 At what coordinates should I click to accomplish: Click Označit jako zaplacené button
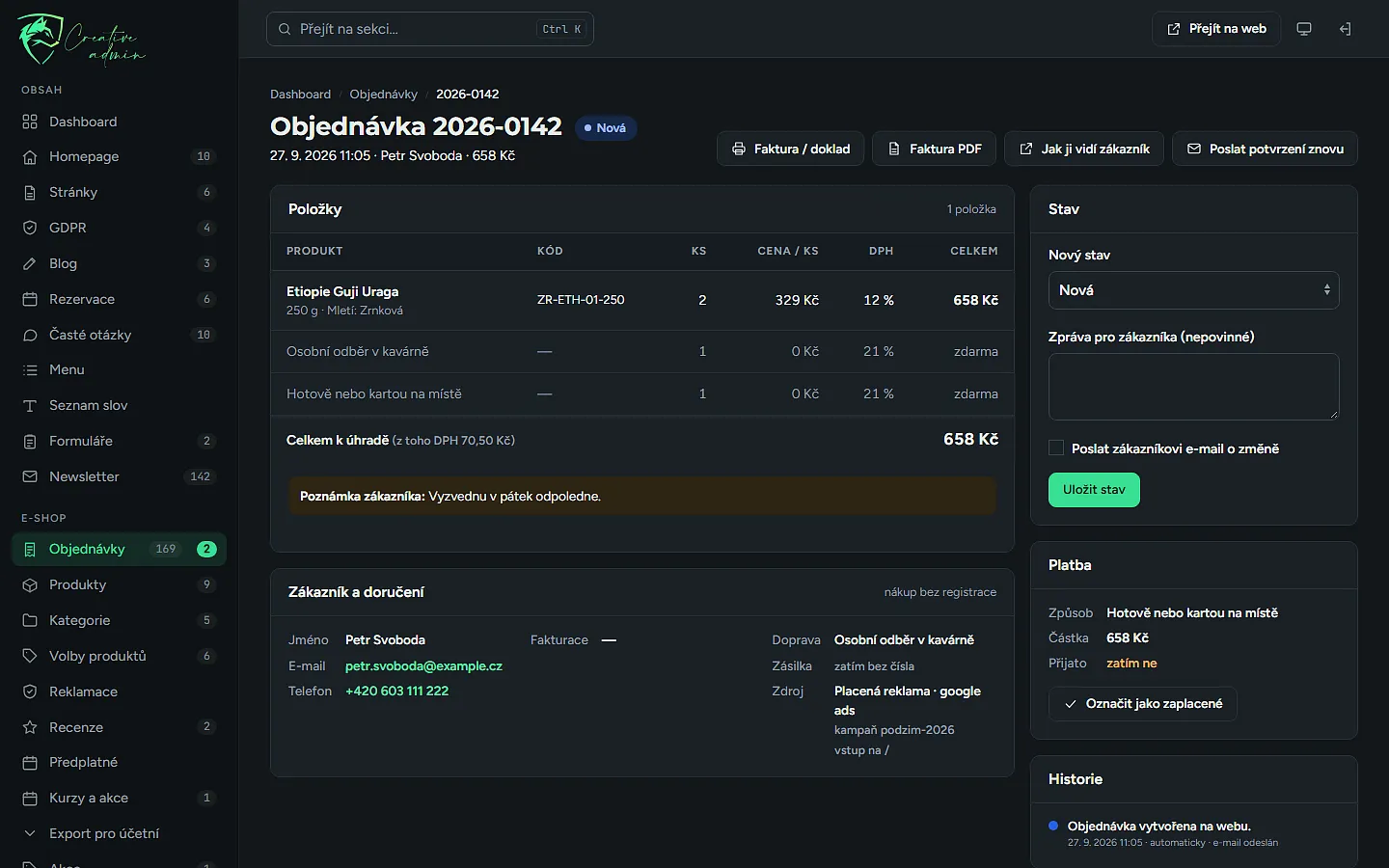click(1143, 704)
